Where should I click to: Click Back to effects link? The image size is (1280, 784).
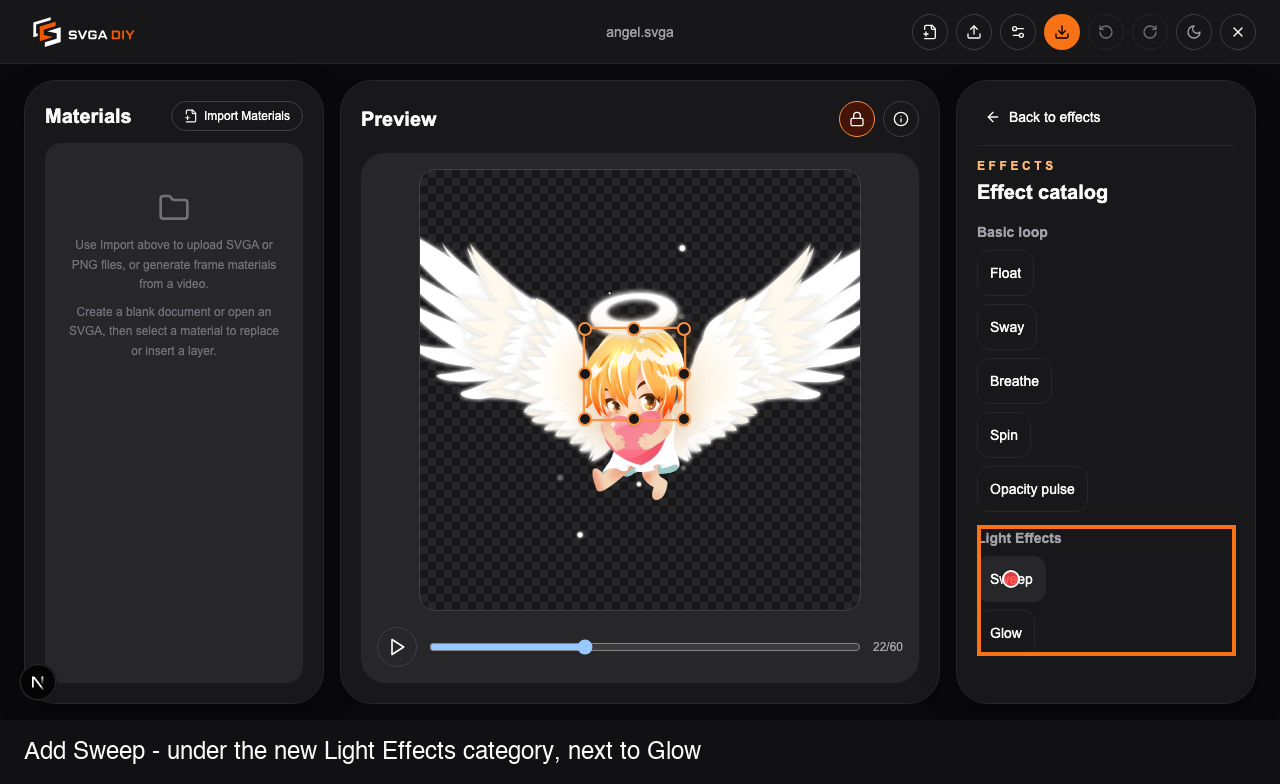(x=1043, y=117)
